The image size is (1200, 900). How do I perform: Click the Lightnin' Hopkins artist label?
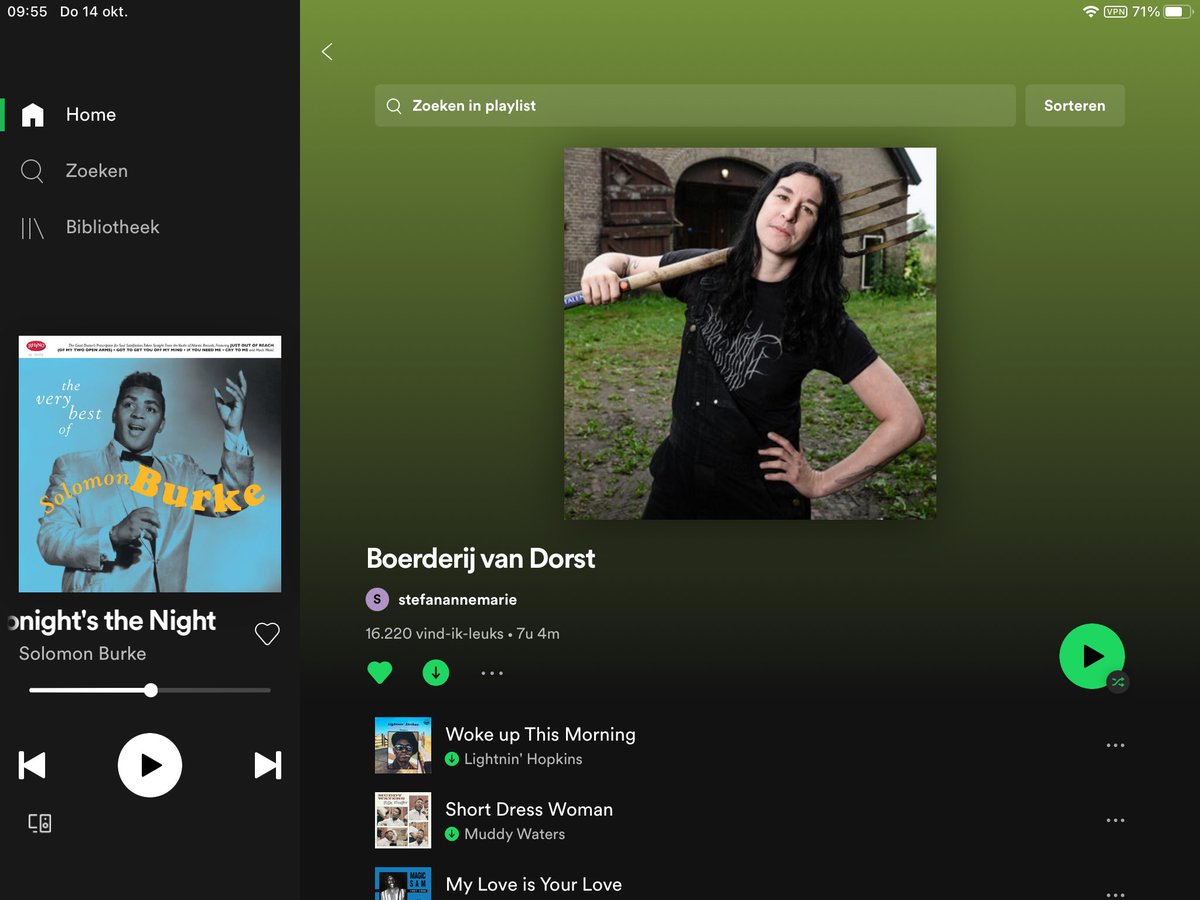pyautogui.click(x=523, y=759)
